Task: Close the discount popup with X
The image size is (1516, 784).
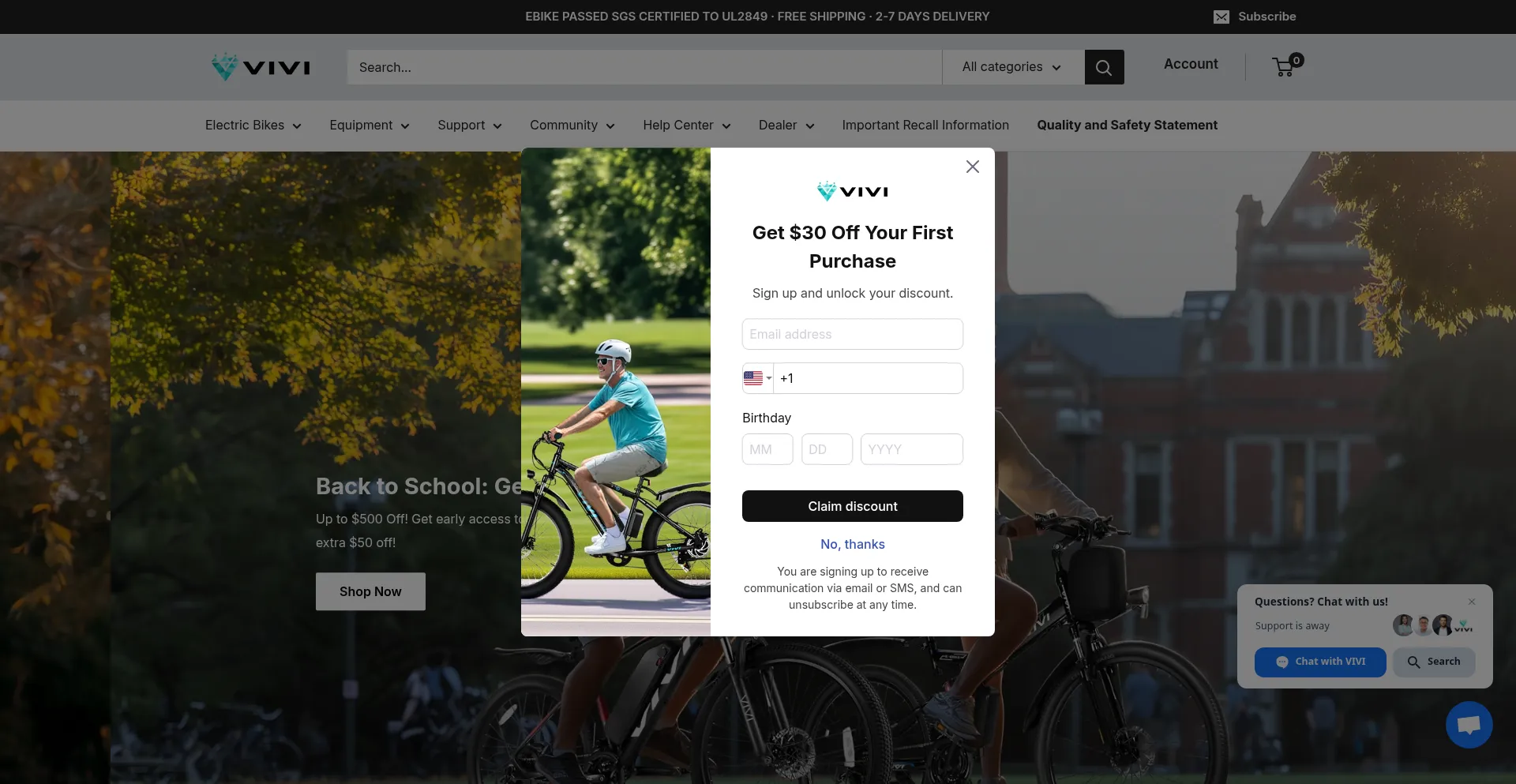Action: (x=973, y=167)
